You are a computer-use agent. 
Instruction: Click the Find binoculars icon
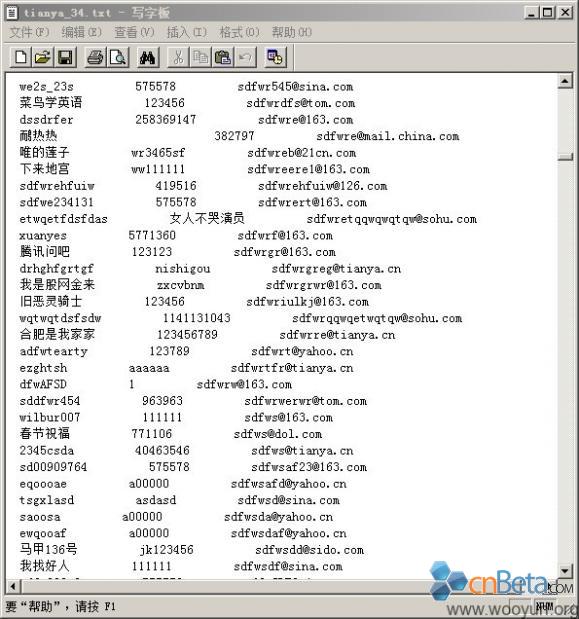148,57
